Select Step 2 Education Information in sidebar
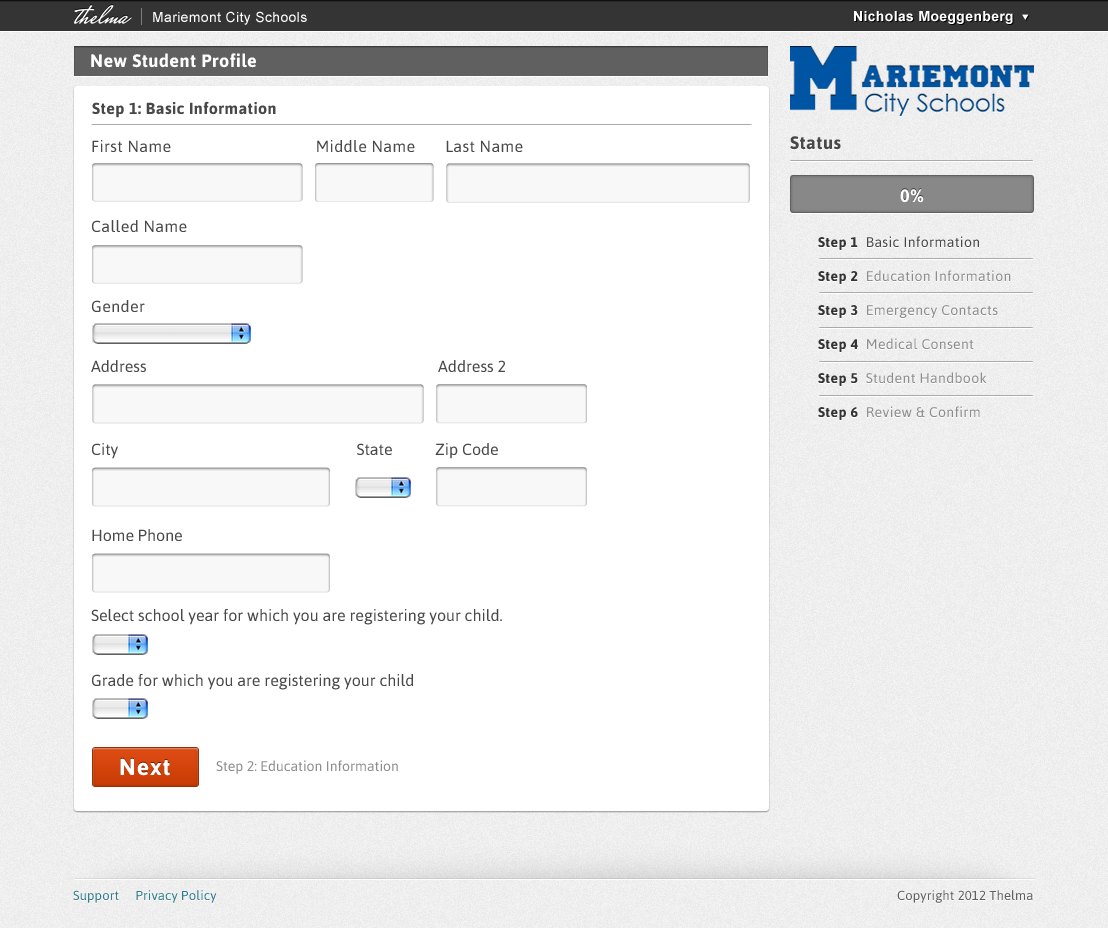The width and height of the screenshot is (1108, 928). 914,276
